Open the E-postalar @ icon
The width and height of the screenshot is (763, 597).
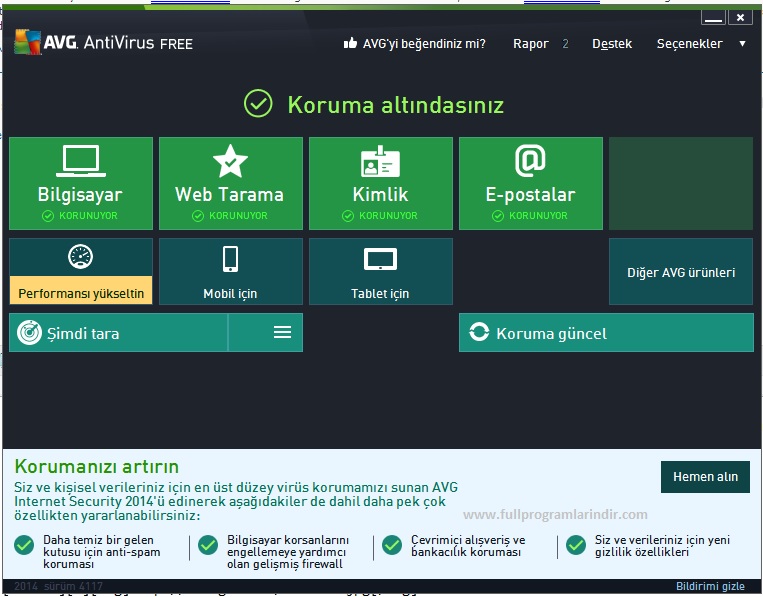tap(530, 160)
